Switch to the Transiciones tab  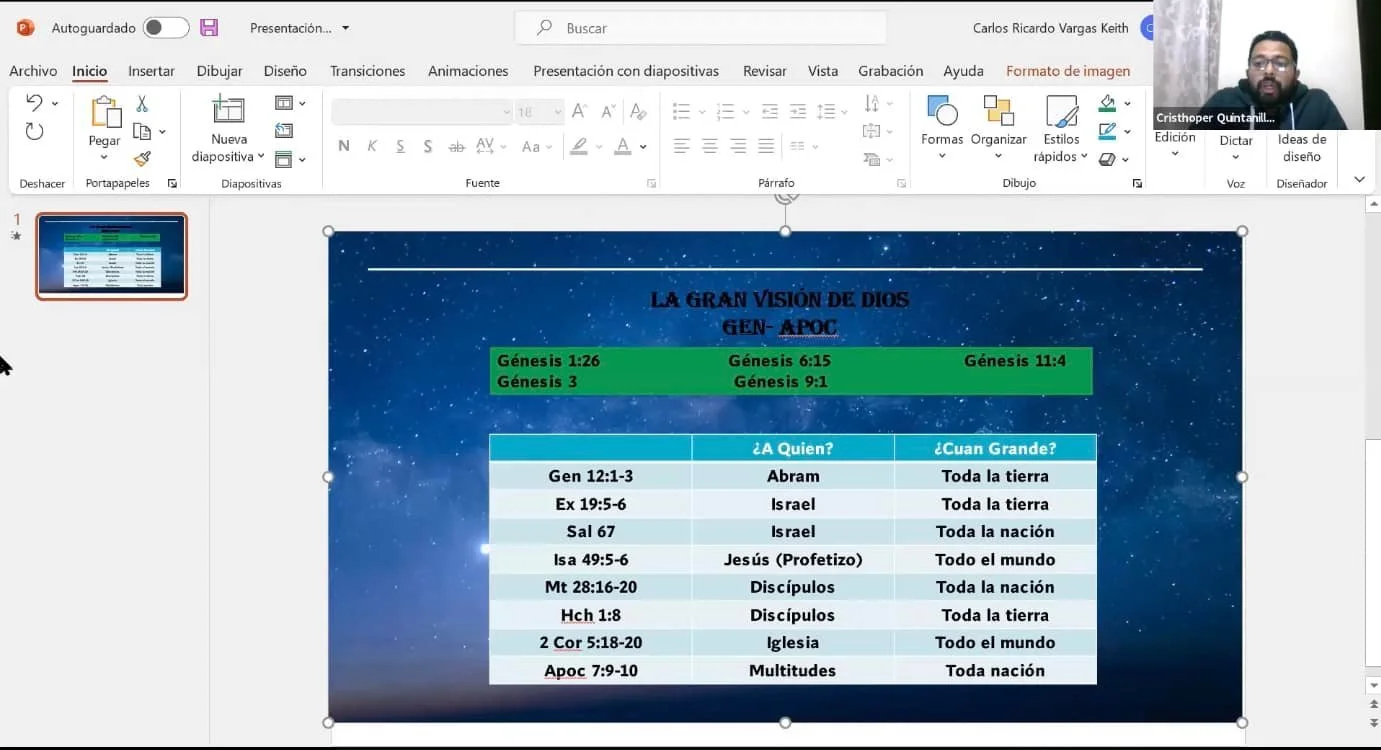click(x=368, y=71)
